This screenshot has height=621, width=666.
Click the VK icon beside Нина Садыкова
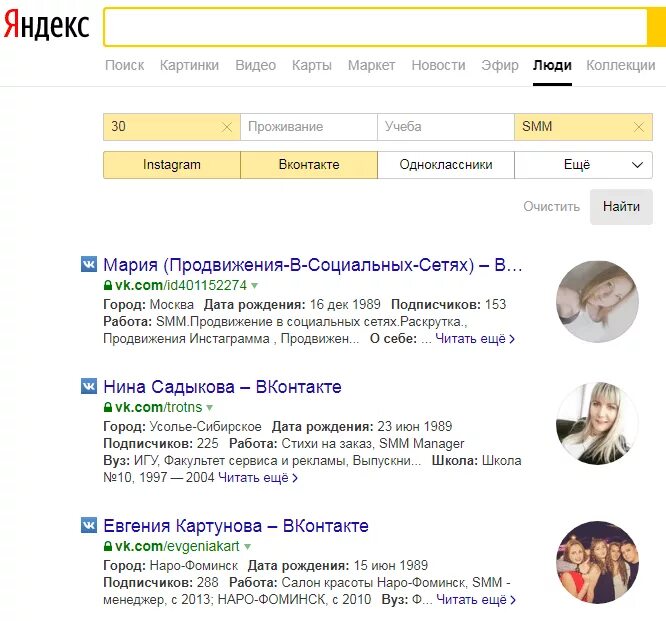pos(89,386)
